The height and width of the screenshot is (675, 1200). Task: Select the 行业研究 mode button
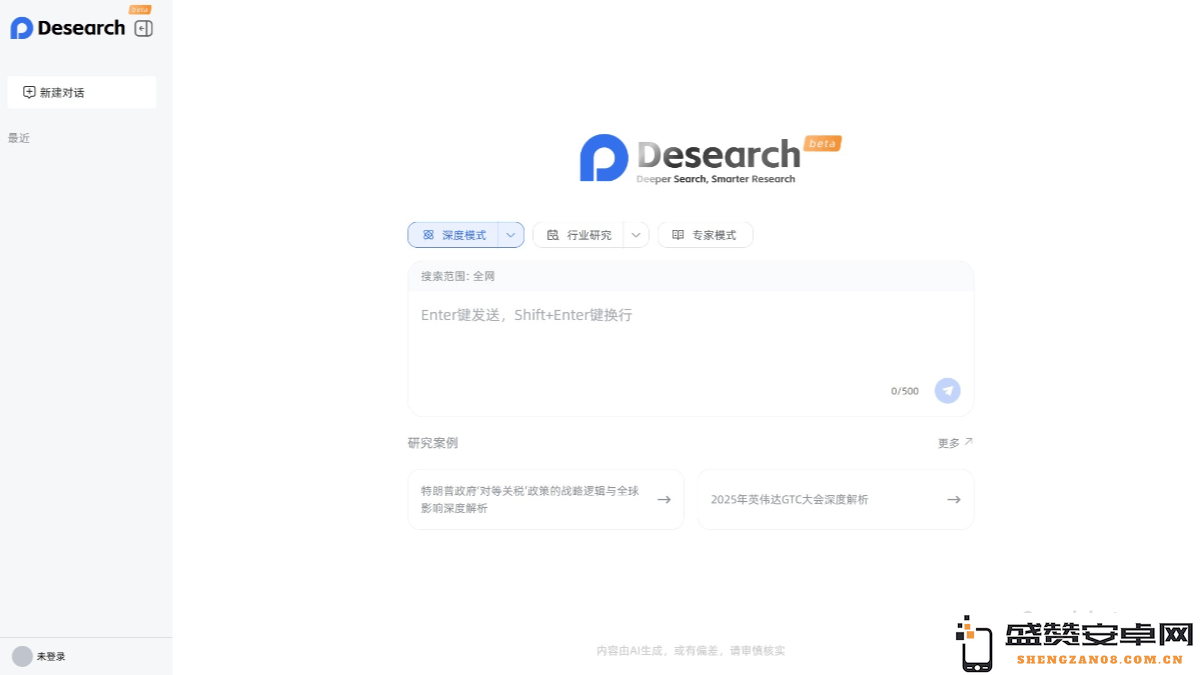click(578, 235)
